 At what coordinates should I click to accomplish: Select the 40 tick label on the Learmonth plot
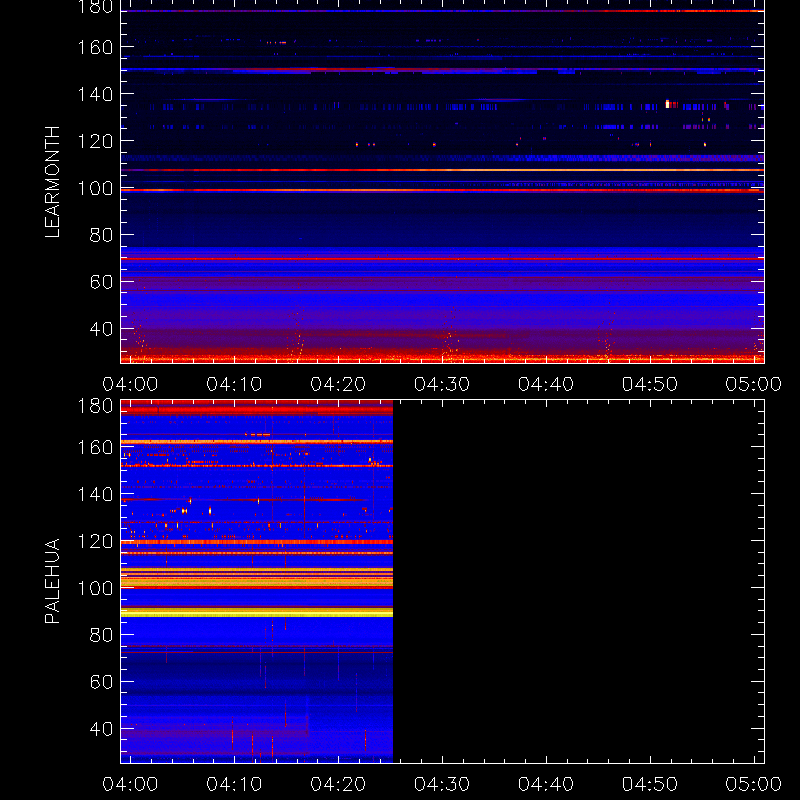(102, 329)
